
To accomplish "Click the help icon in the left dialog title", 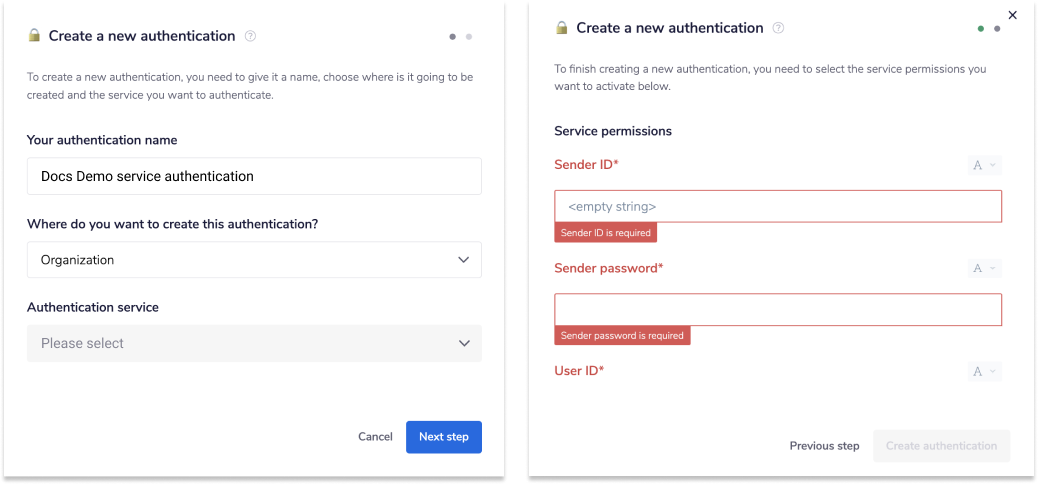I will pos(250,36).
